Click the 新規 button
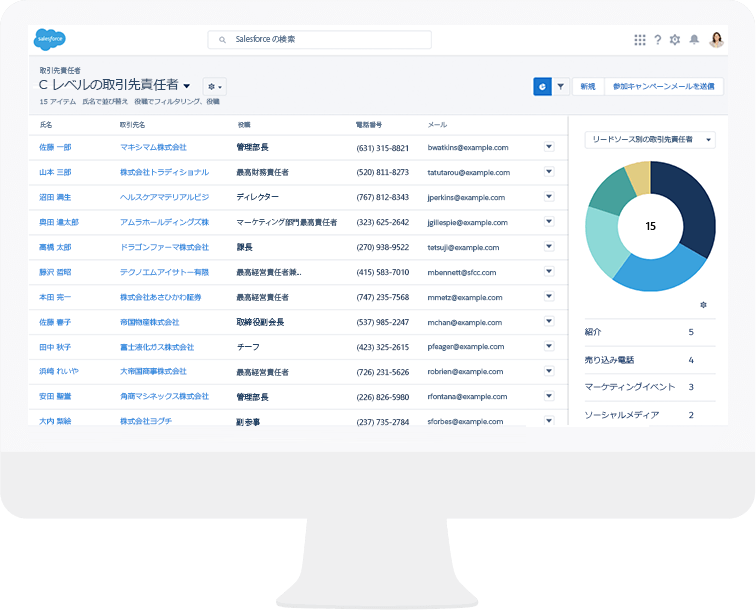 (587, 87)
